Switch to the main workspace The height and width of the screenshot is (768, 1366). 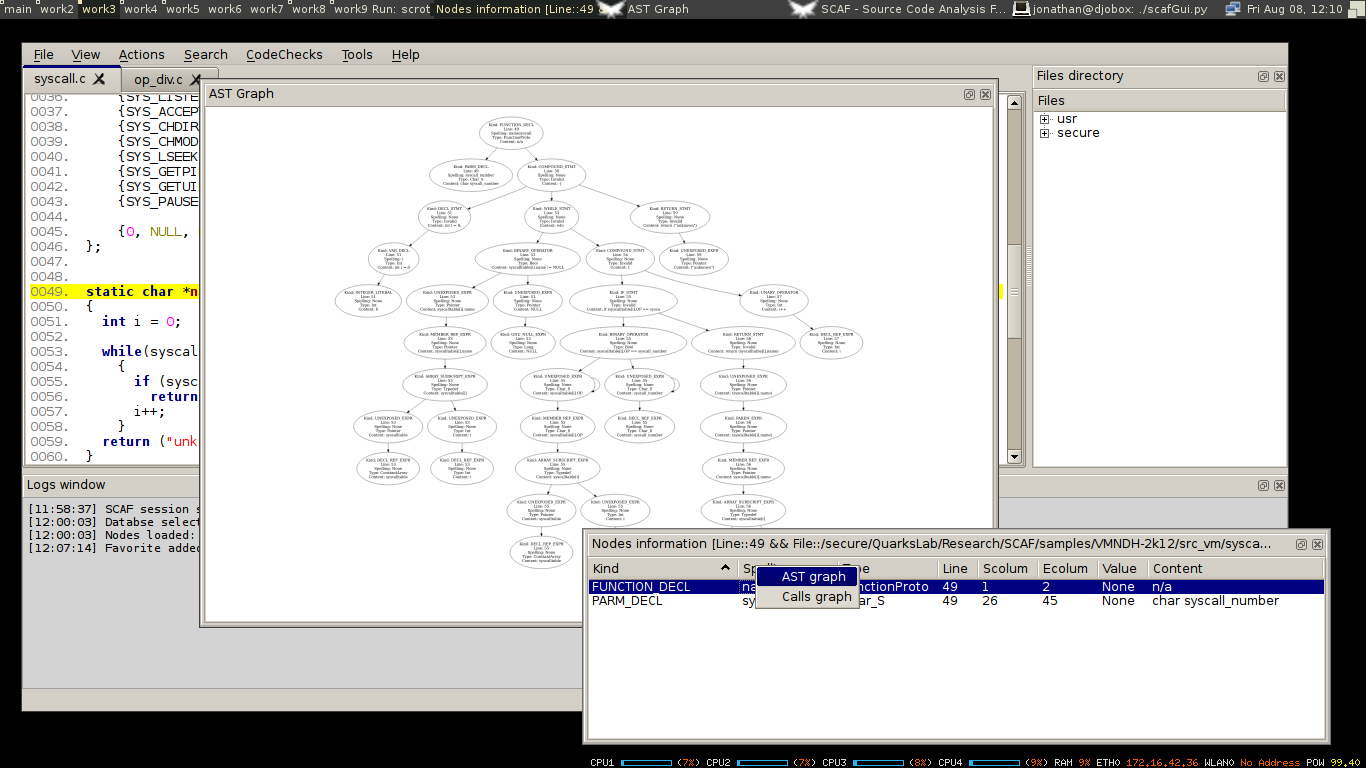click(x=18, y=9)
